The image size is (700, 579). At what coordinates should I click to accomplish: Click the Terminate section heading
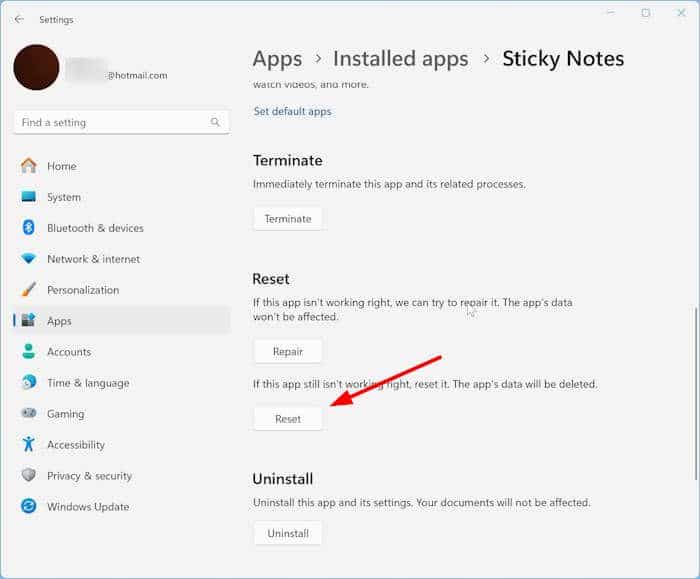pyautogui.click(x=288, y=160)
